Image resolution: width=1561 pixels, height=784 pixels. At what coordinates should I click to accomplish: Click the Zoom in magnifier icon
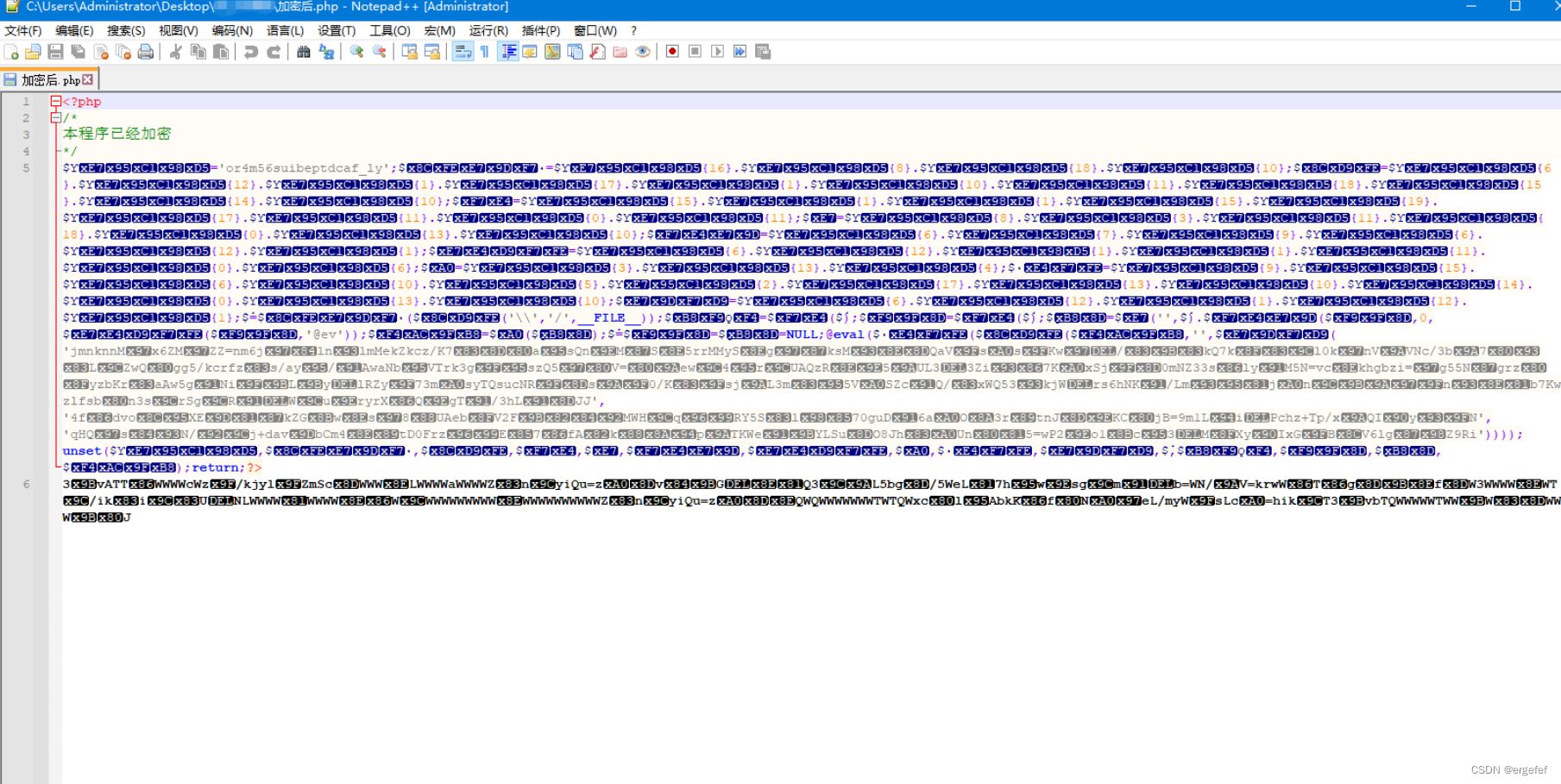[356, 52]
